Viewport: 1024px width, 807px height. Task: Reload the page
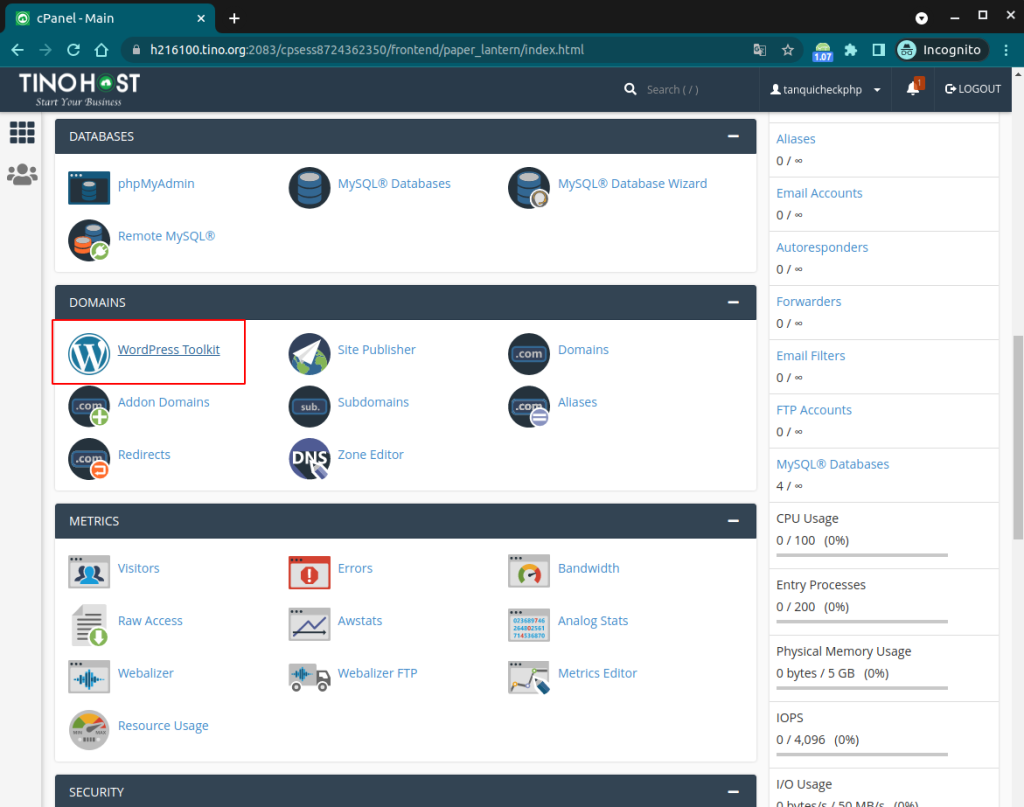74,50
